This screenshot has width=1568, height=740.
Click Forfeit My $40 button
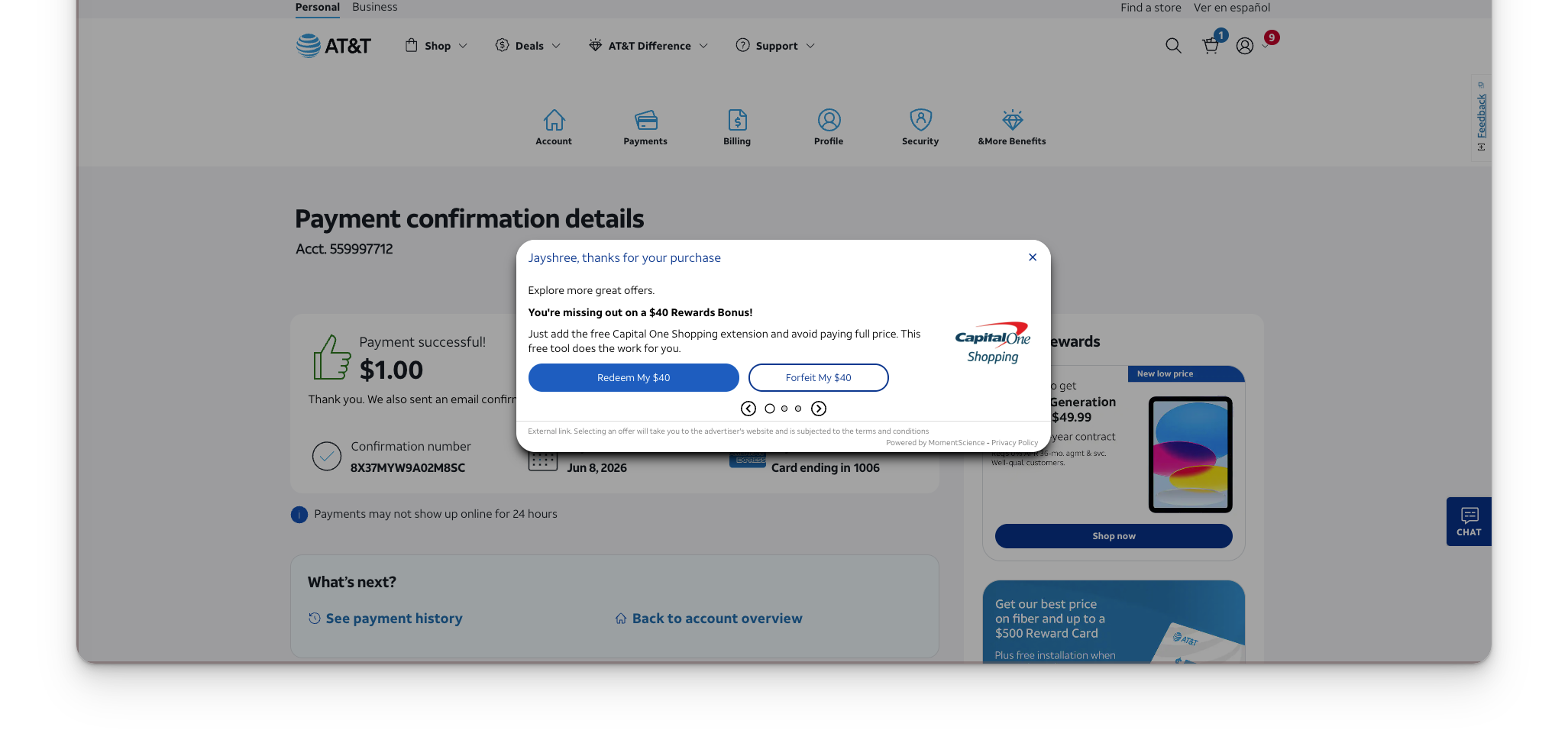click(819, 378)
